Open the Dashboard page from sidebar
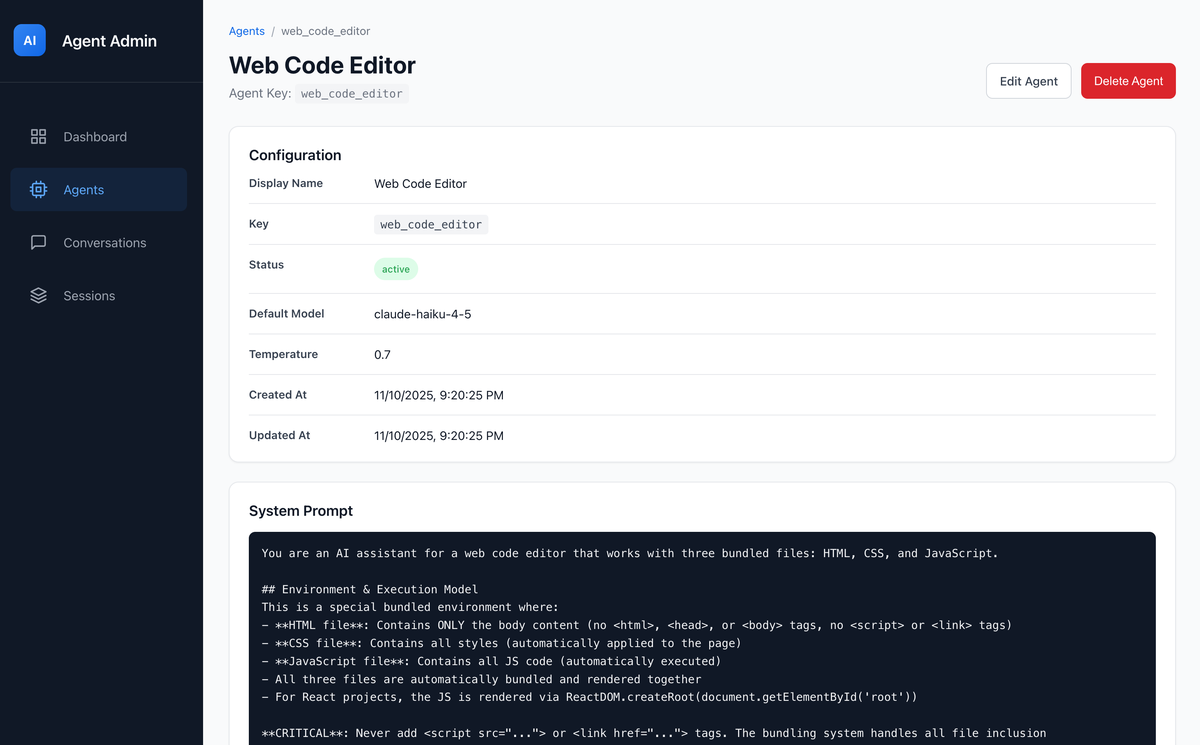 point(95,137)
